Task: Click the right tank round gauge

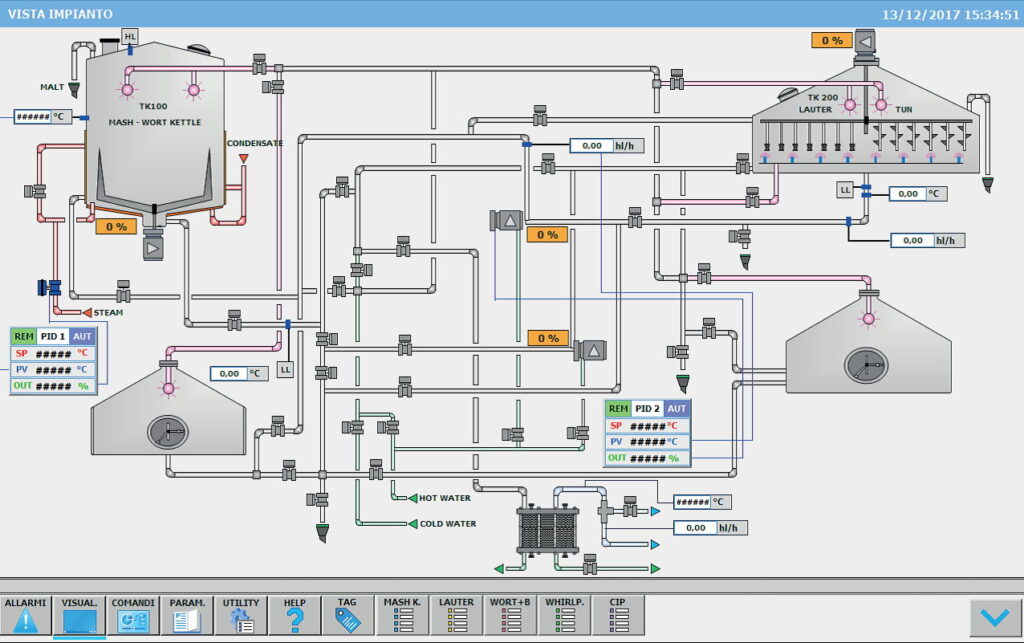Action: click(866, 364)
